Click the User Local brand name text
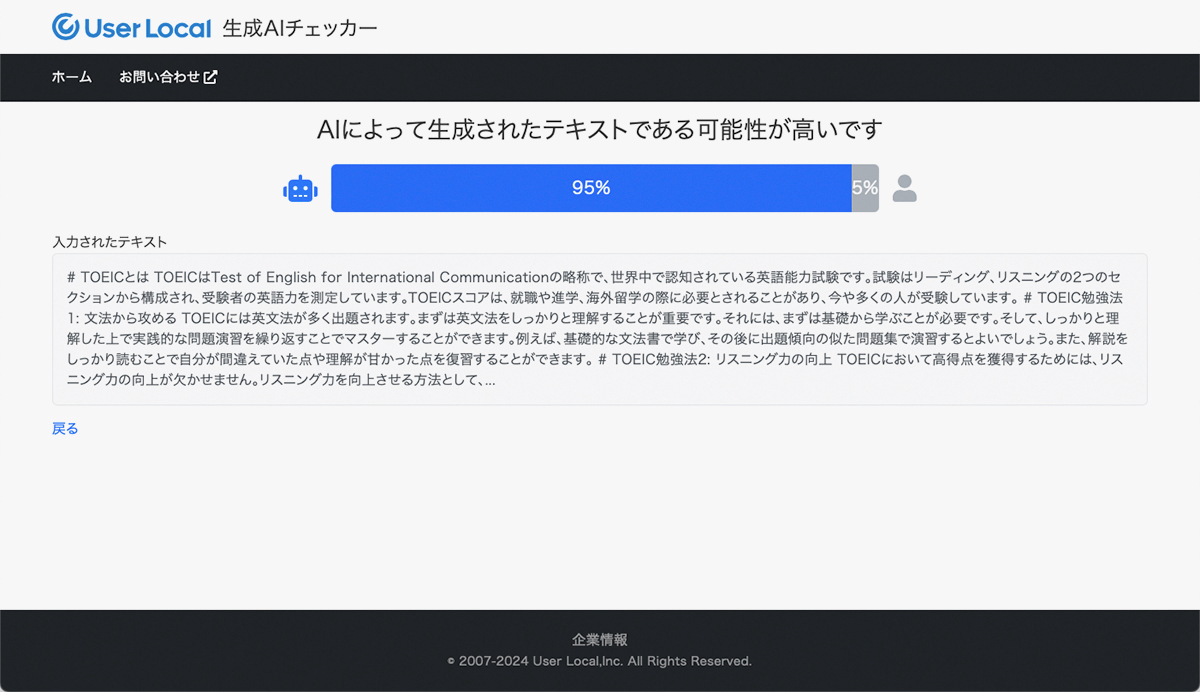 (x=148, y=28)
